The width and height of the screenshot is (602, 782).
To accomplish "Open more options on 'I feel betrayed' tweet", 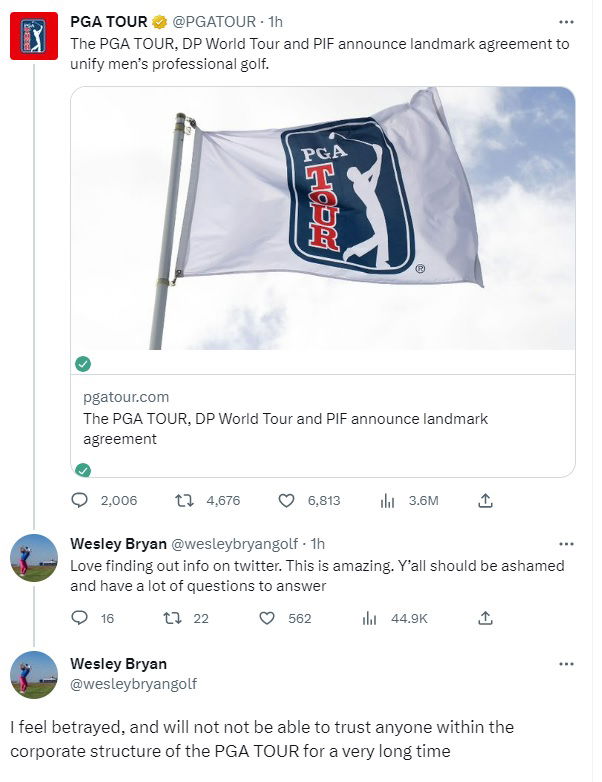I will (x=566, y=664).
